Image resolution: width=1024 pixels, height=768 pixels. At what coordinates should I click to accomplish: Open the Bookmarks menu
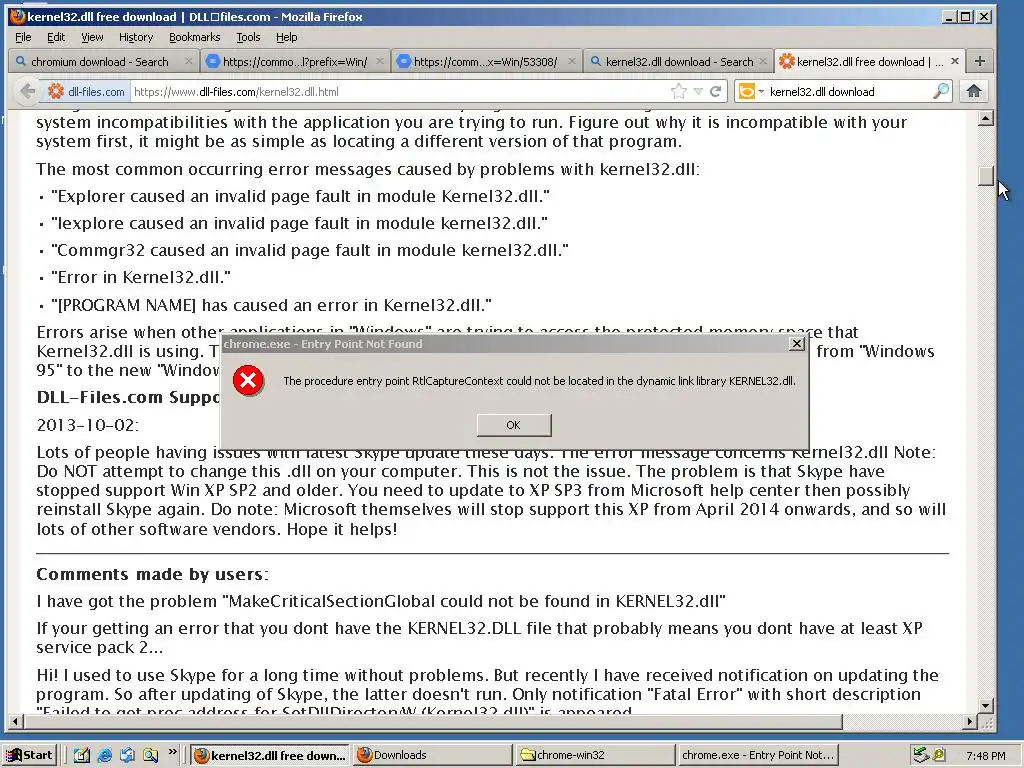(195, 37)
